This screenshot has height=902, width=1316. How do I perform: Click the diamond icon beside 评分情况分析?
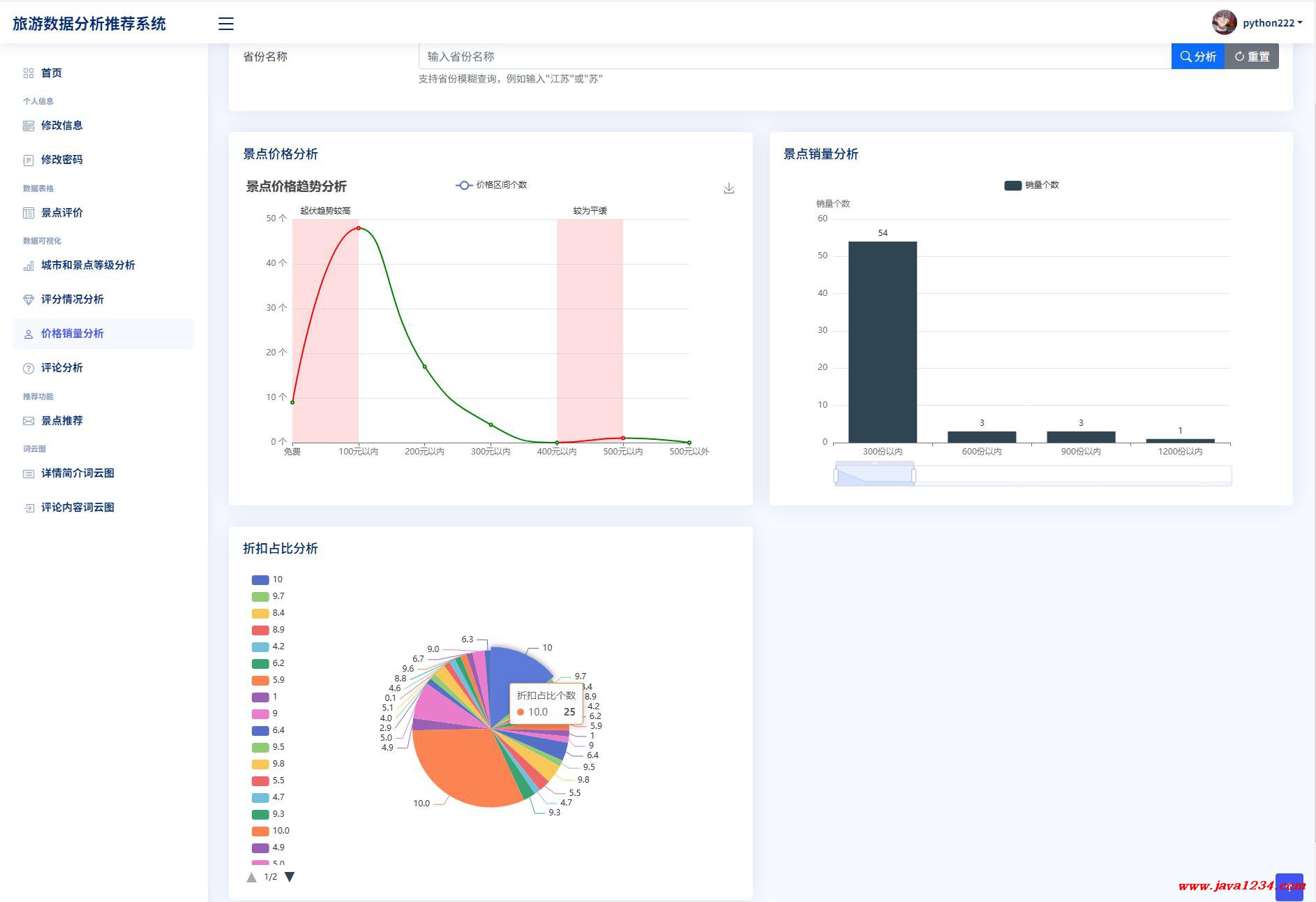[x=29, y=300]
